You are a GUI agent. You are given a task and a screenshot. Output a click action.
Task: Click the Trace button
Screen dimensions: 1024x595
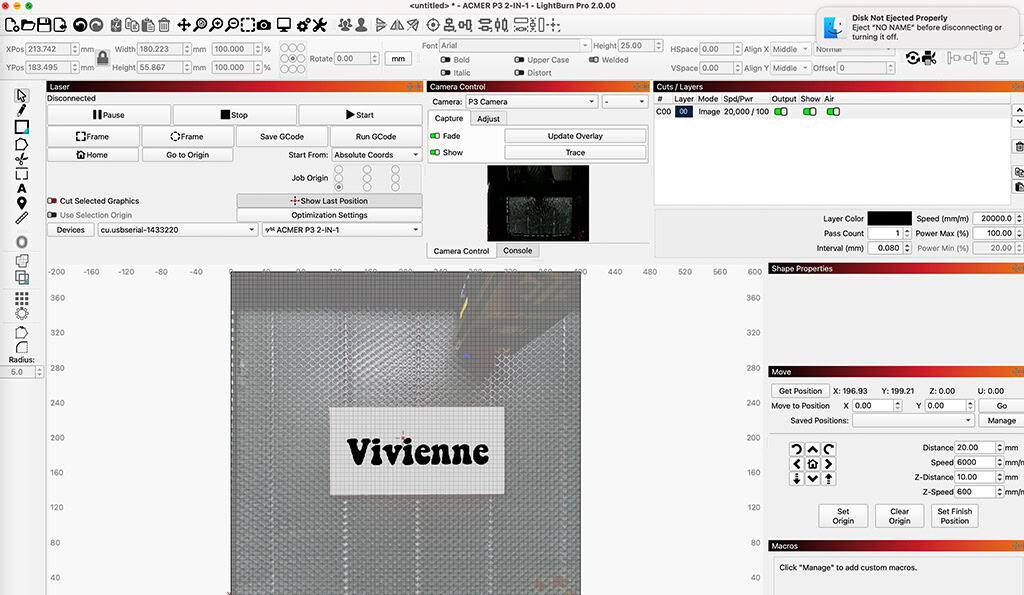coord(575,152)
